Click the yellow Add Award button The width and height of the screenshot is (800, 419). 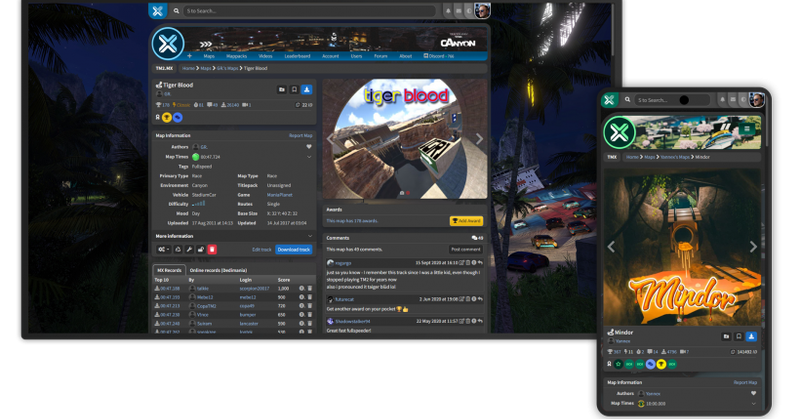click(x=466, y=221)
